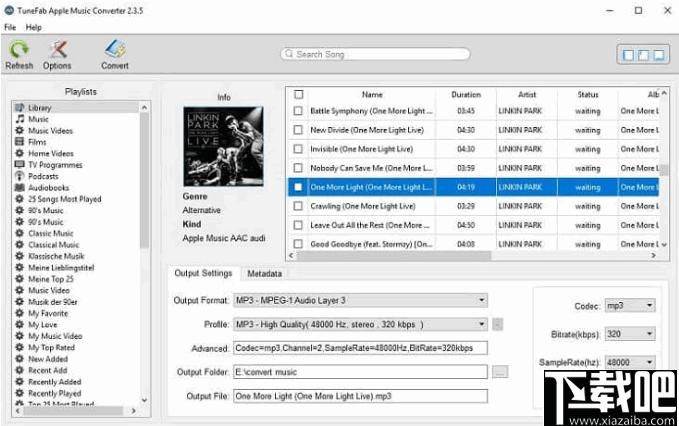The image size is (679, 426).
Task: Click the Output Folder browse button
Action: coord(500,371)
